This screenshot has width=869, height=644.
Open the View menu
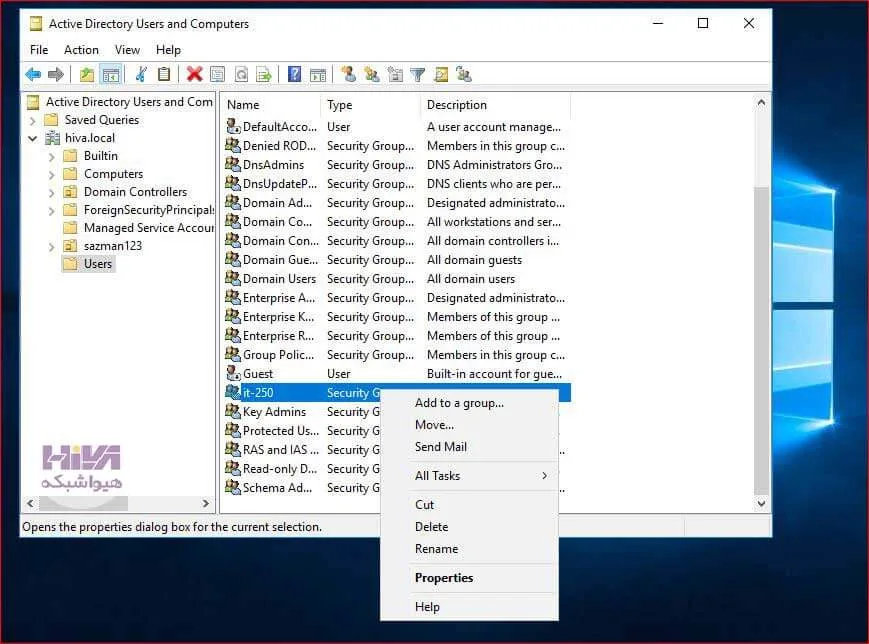pos(127,50)
